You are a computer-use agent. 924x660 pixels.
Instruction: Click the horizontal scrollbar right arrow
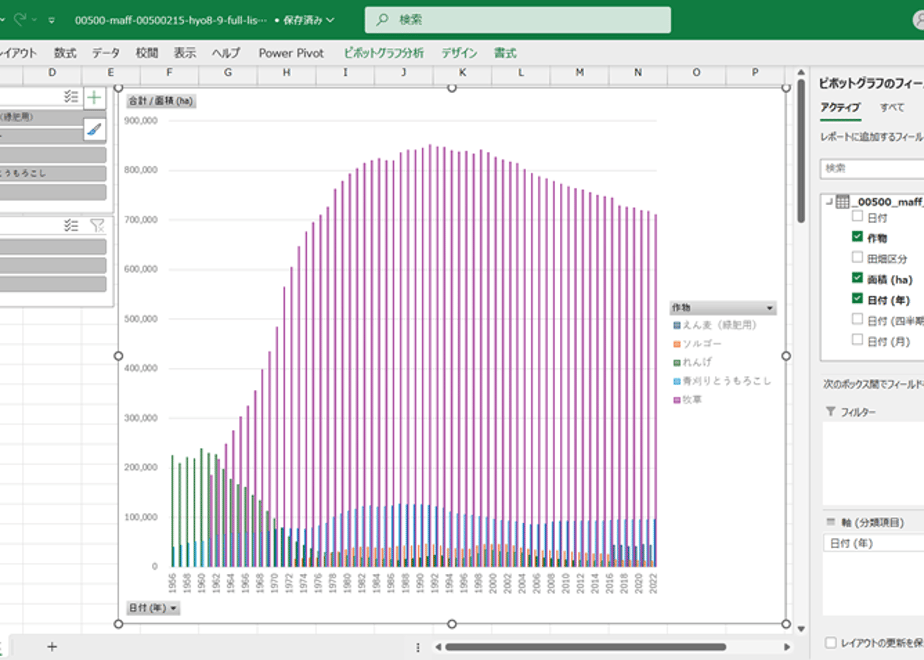(x=787, y=647)
